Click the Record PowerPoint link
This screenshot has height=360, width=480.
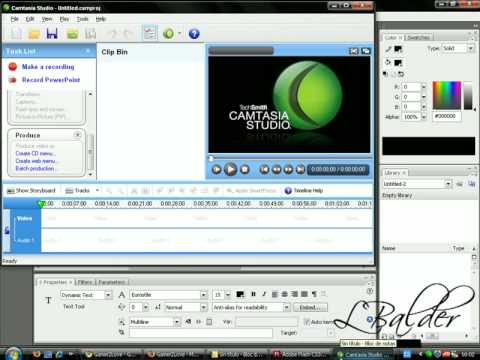[51, 80]
